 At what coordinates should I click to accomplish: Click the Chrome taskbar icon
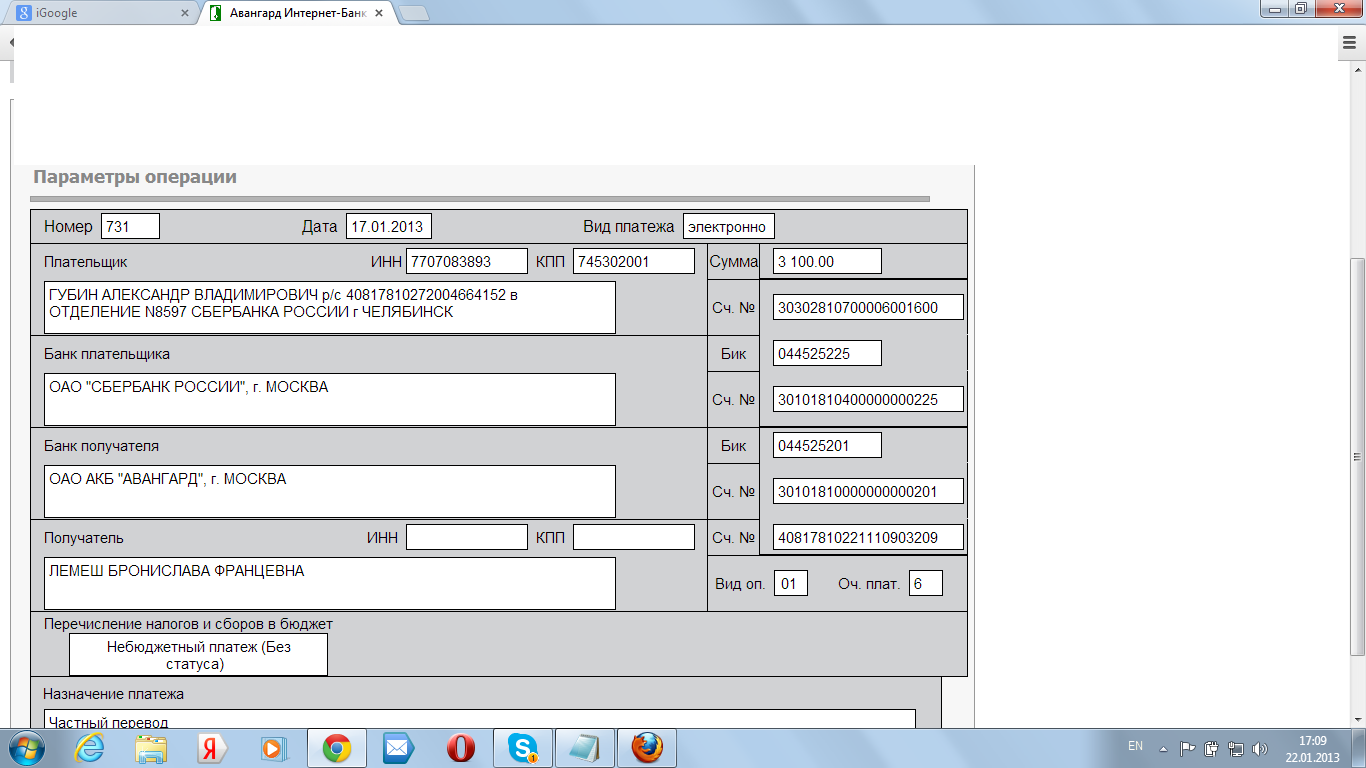click(x=337, y=748)
